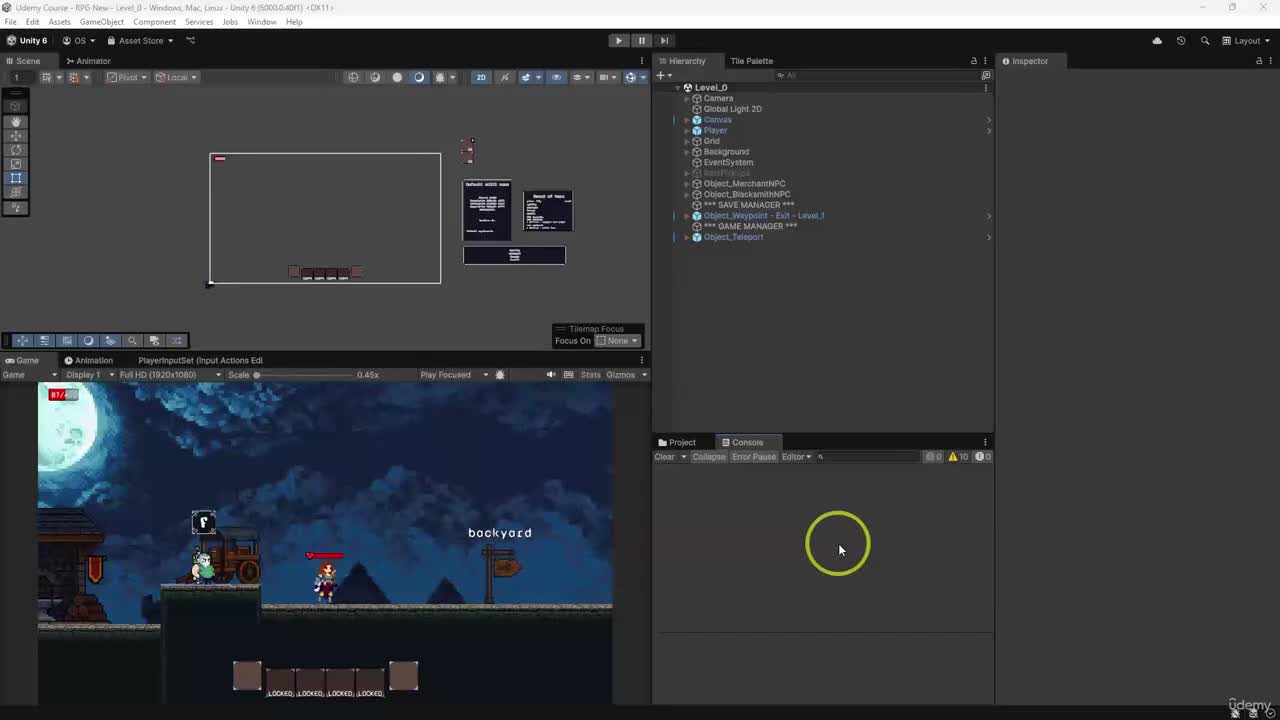Toggle Mute Audio in Game view
Image resolution: width=1280 pixels, height=720 pixels.
tap(550, 375)
